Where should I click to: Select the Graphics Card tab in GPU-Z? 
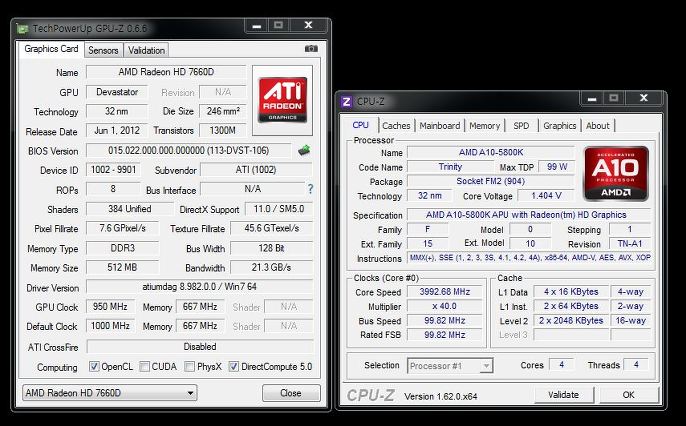pos(51,49)
